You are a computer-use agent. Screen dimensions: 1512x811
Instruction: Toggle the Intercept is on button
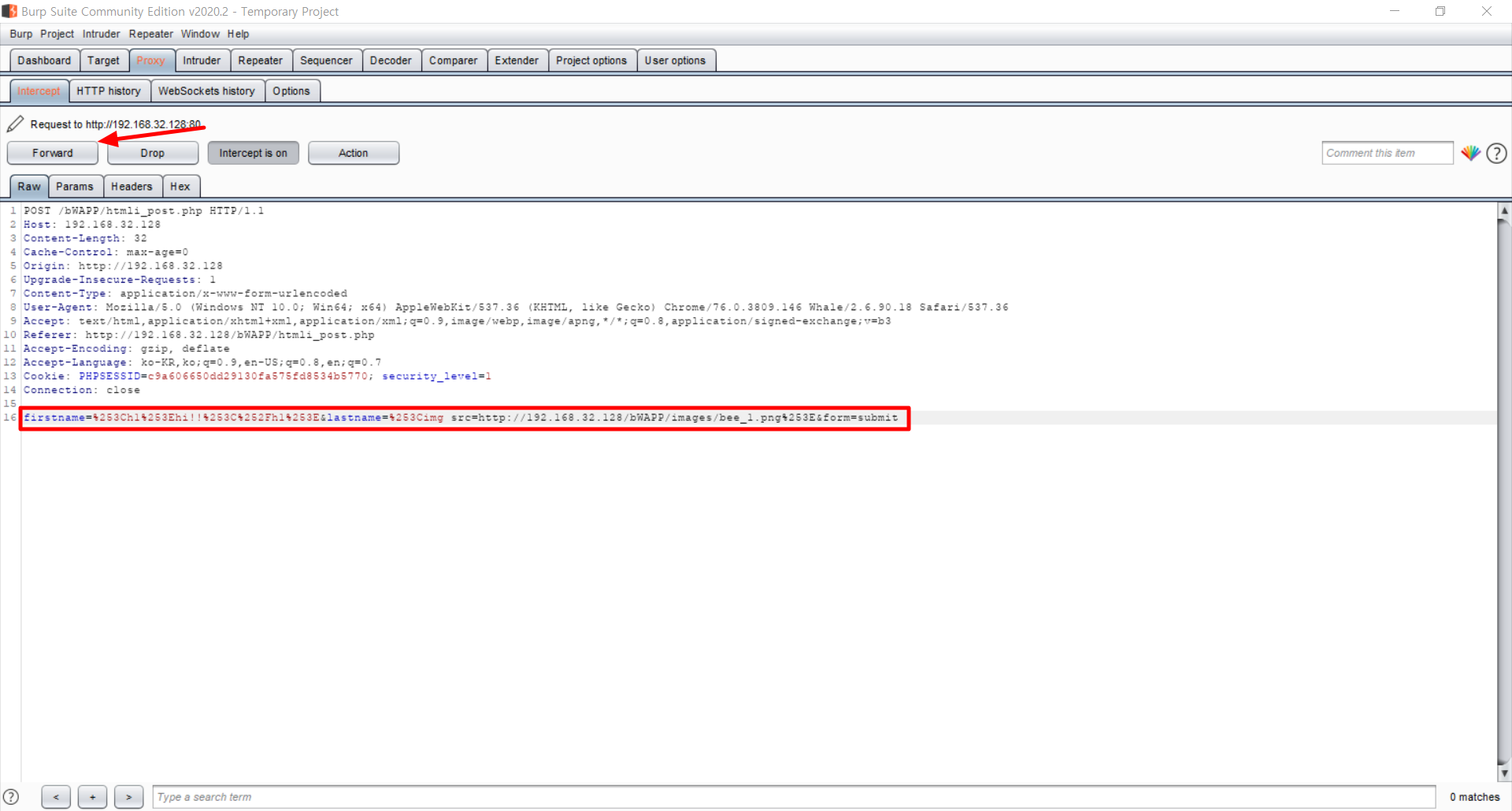click(253, 153)
